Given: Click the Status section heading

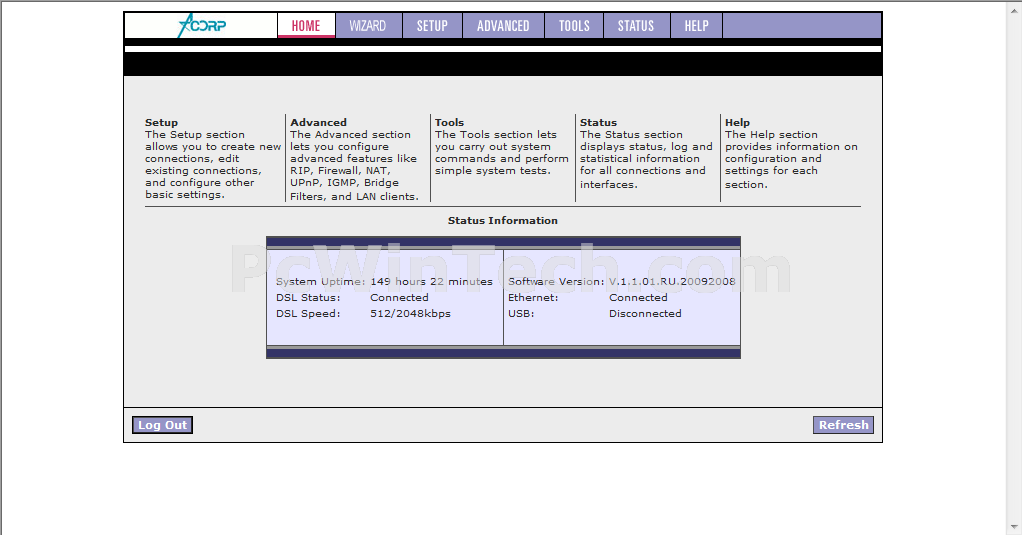Looking at the screenshot, I should (598, 123).
